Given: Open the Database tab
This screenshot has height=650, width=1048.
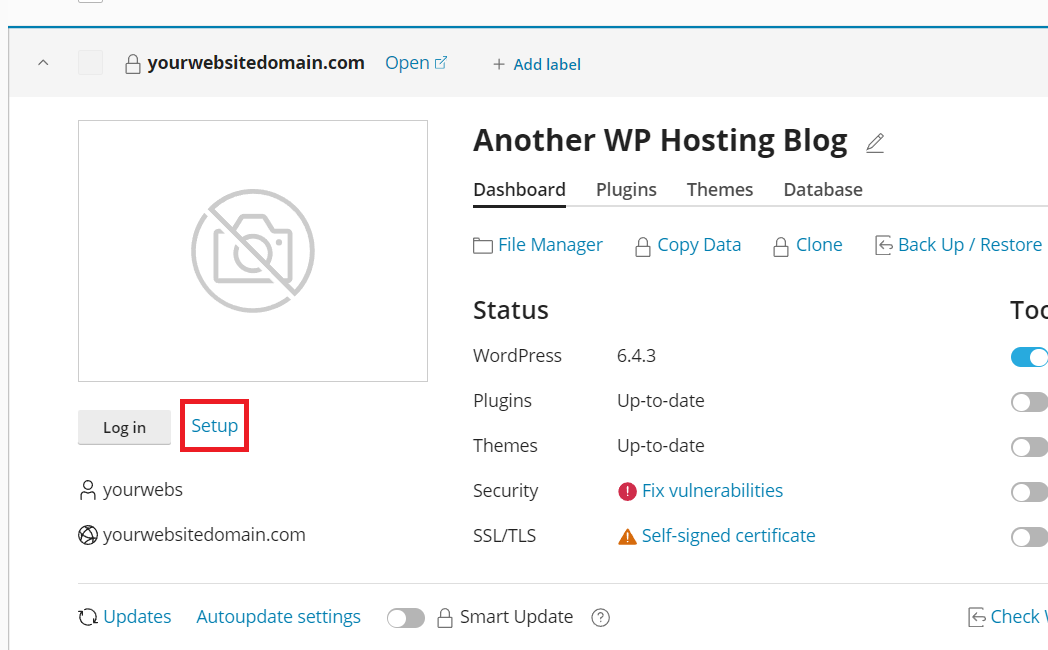Looking at the screenshot, I should 822,190.
